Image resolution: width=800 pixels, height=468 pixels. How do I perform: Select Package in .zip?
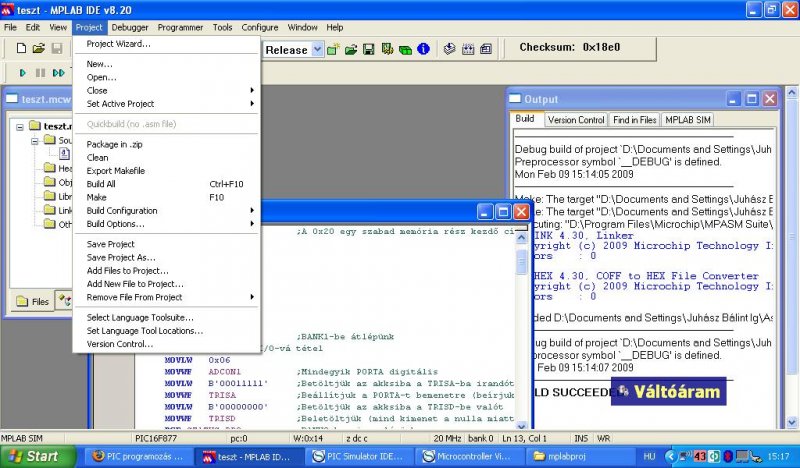(x=166, y=144)
